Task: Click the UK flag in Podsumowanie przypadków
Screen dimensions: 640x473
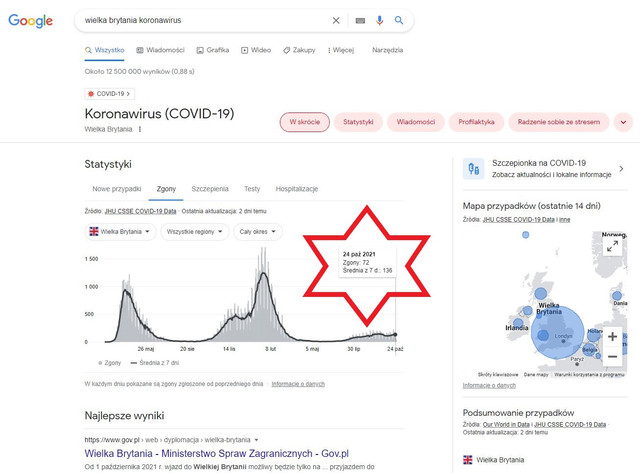Action: [468, 460]
